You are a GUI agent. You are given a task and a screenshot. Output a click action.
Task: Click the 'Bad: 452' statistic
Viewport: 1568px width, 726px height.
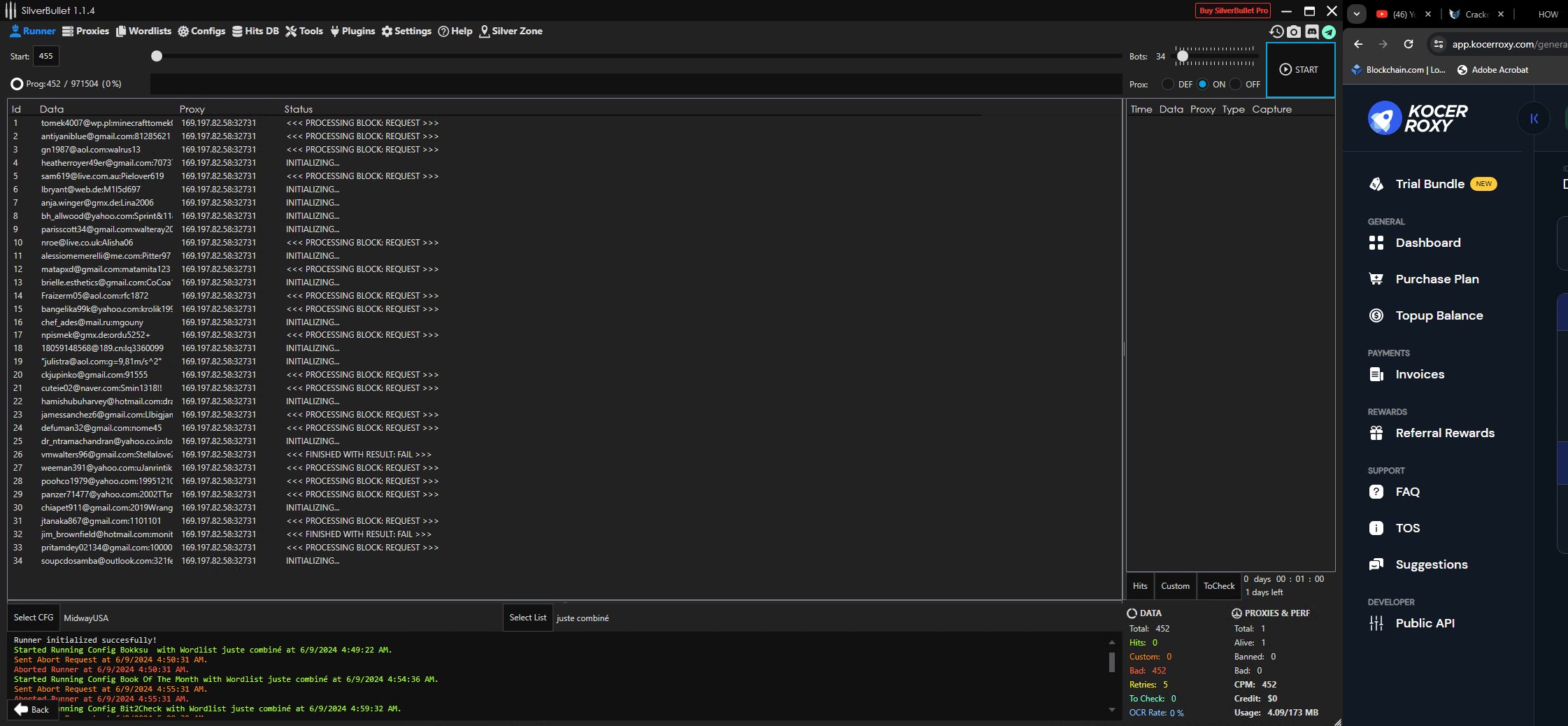(x=1148, y=671)
